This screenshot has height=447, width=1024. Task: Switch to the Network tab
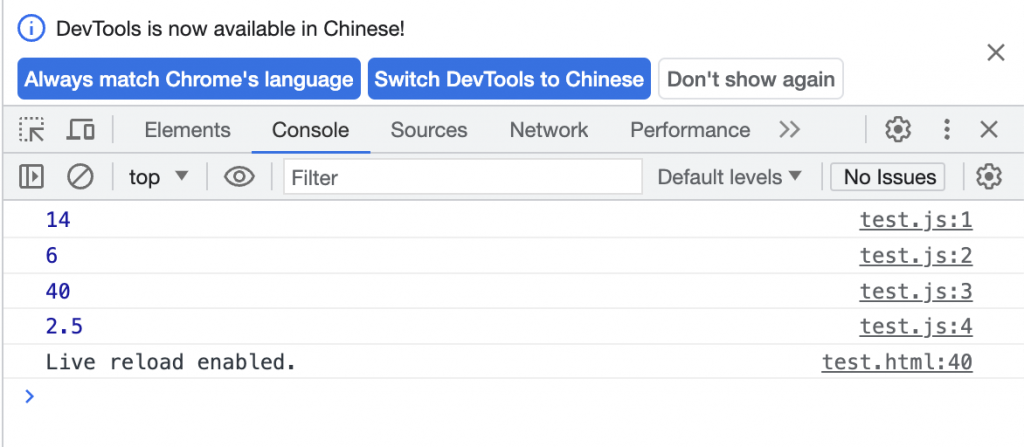(549, 130)
